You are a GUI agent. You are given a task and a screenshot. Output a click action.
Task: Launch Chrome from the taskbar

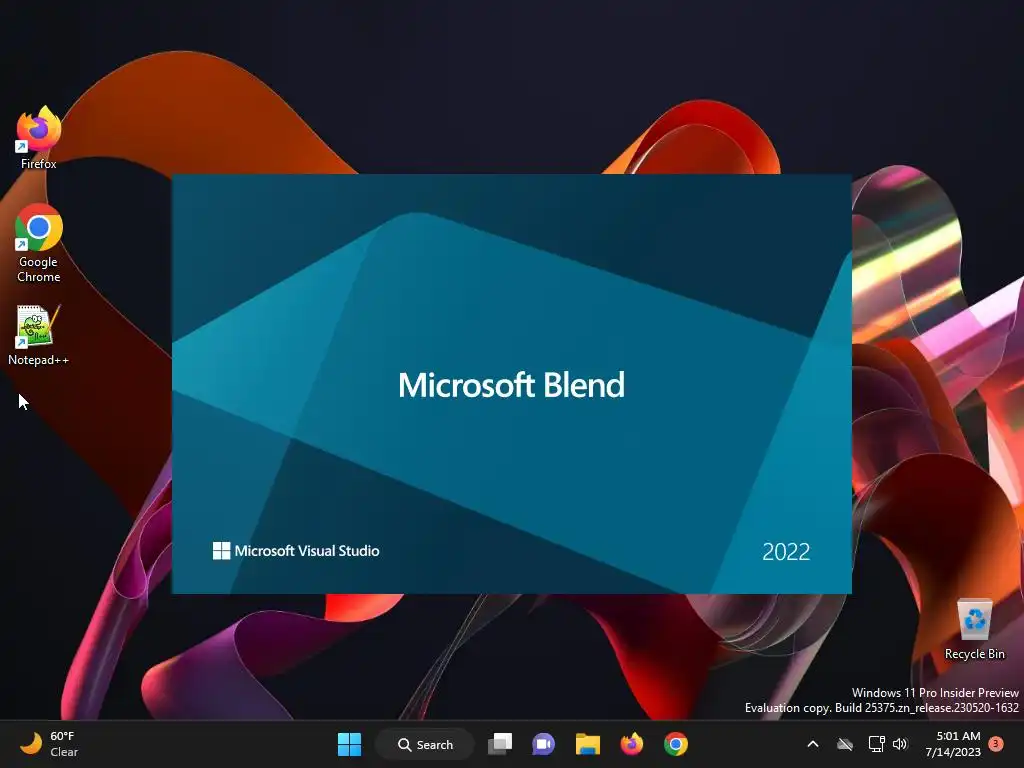click(676, 744)
